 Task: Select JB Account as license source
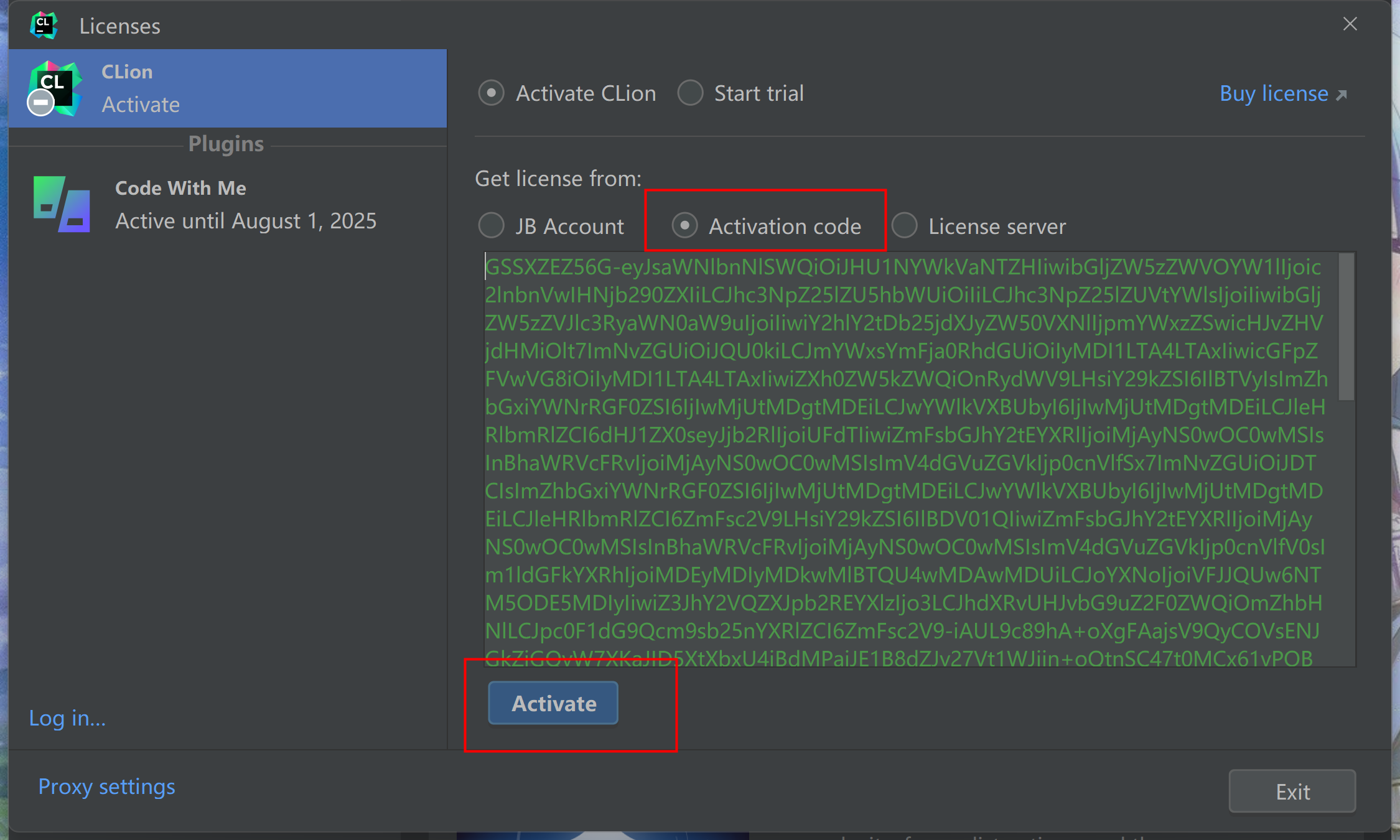point(492,226)
